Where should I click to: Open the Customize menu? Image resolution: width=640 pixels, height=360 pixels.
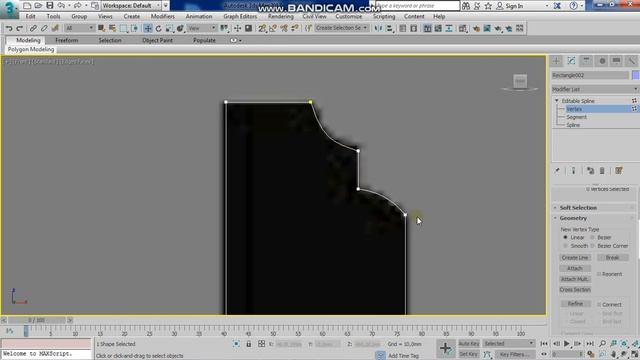point(349,16)
